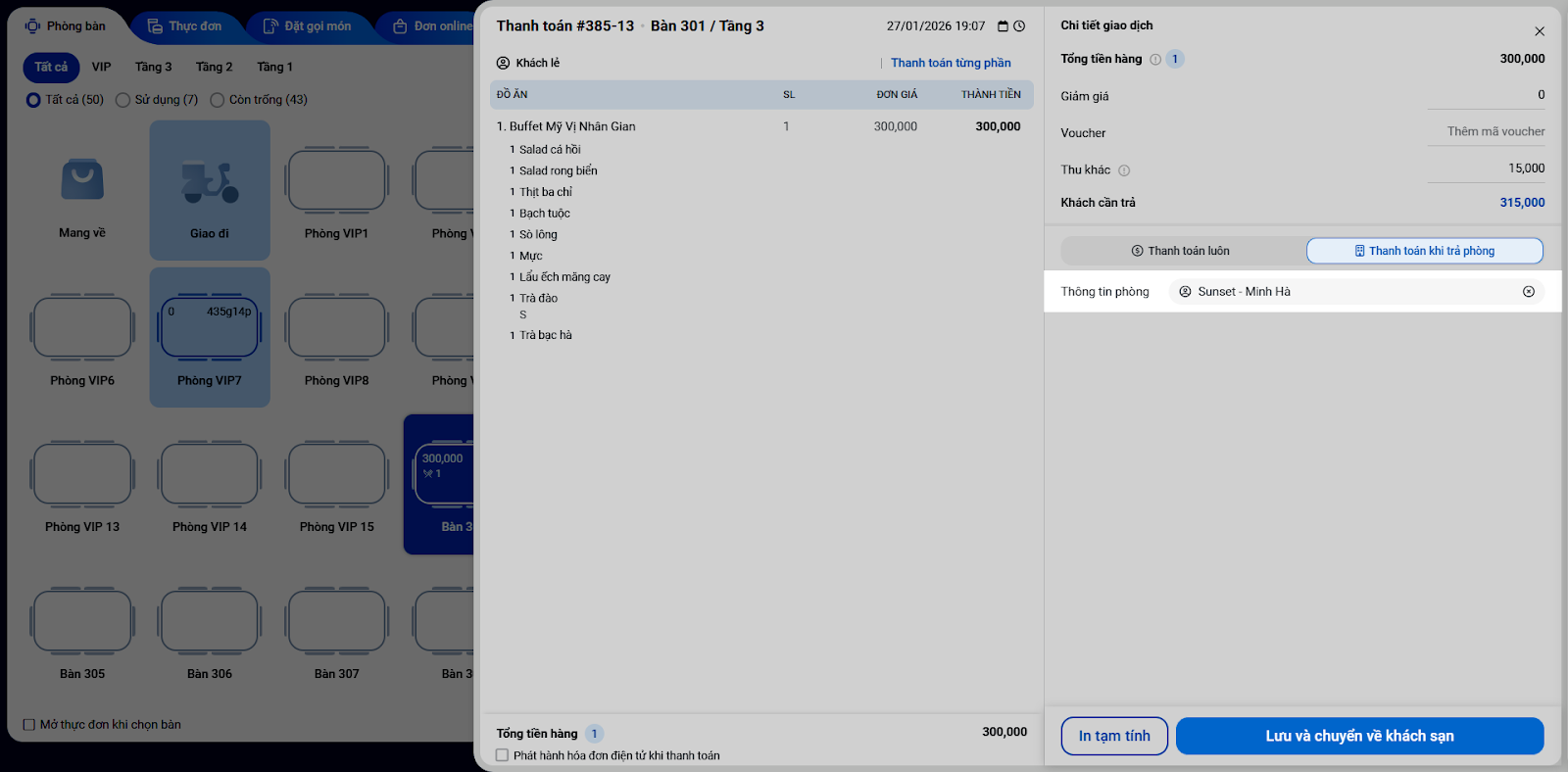Click the Thanh toán từng phần link
The width and height of the screenshot is (1568, 772).
tap(951, 63)
